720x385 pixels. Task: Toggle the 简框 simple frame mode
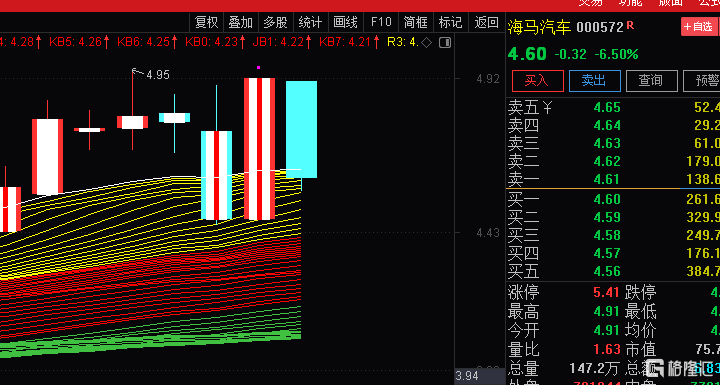416,22
